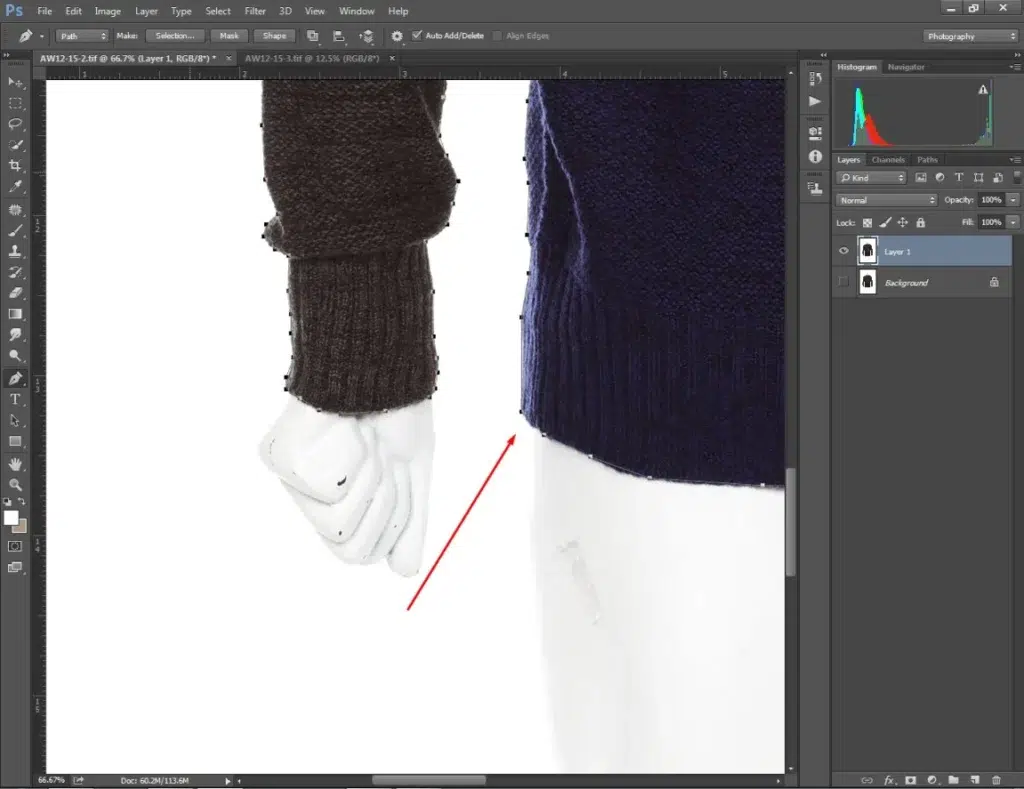The height and width of the screenshot is (789, 1024).
Task: Toggle the layer filter switch
Action: coord(1017,177)
